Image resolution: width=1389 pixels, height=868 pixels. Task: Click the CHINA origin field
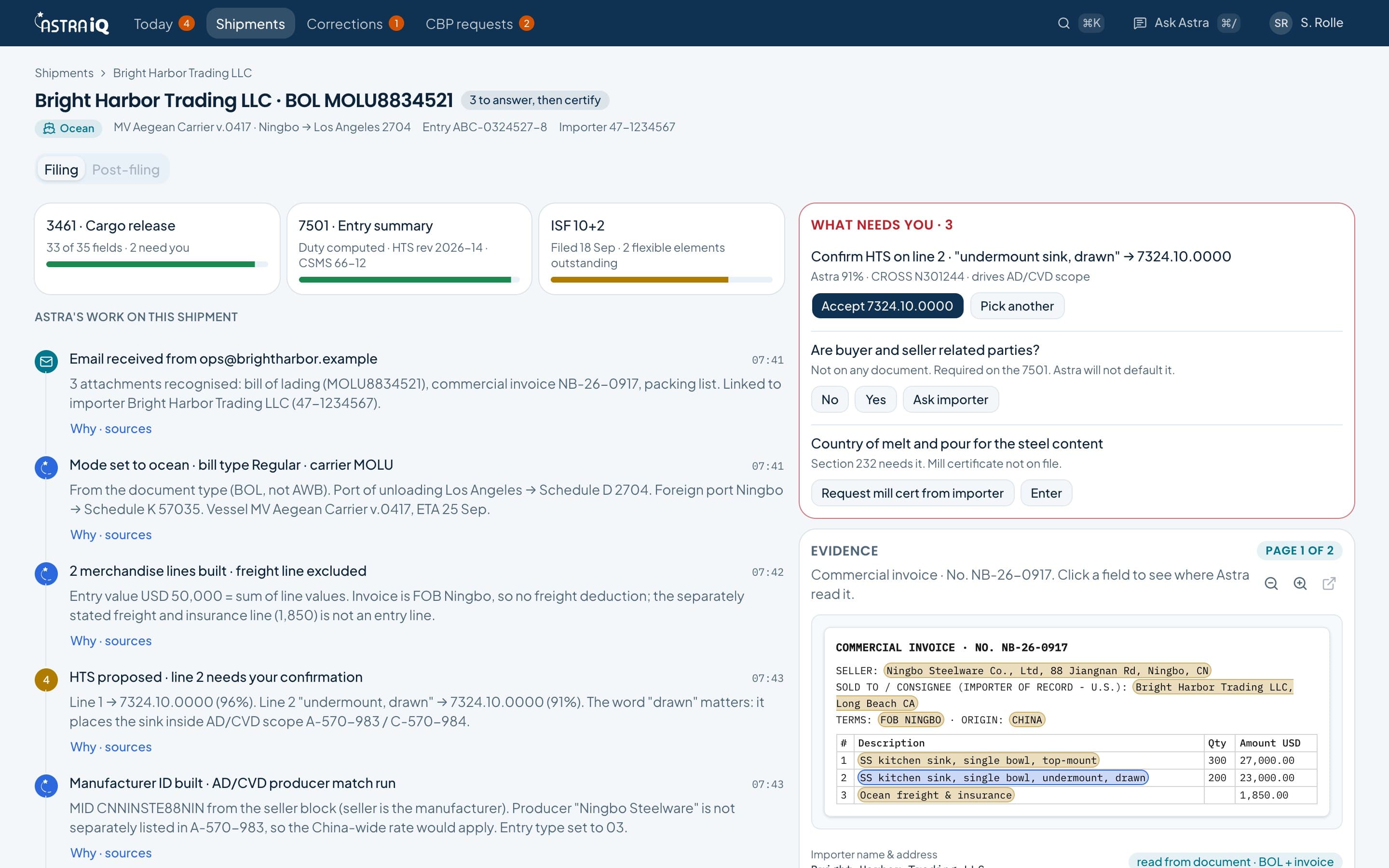point(1026,720)
